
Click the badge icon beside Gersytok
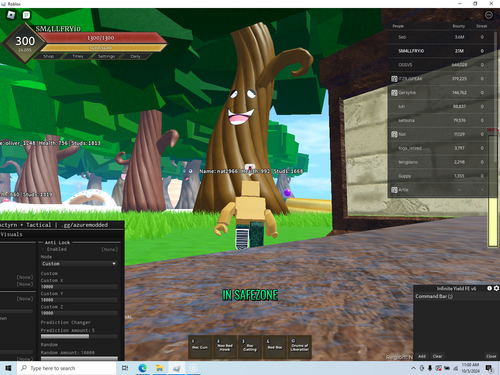point(394,93)
